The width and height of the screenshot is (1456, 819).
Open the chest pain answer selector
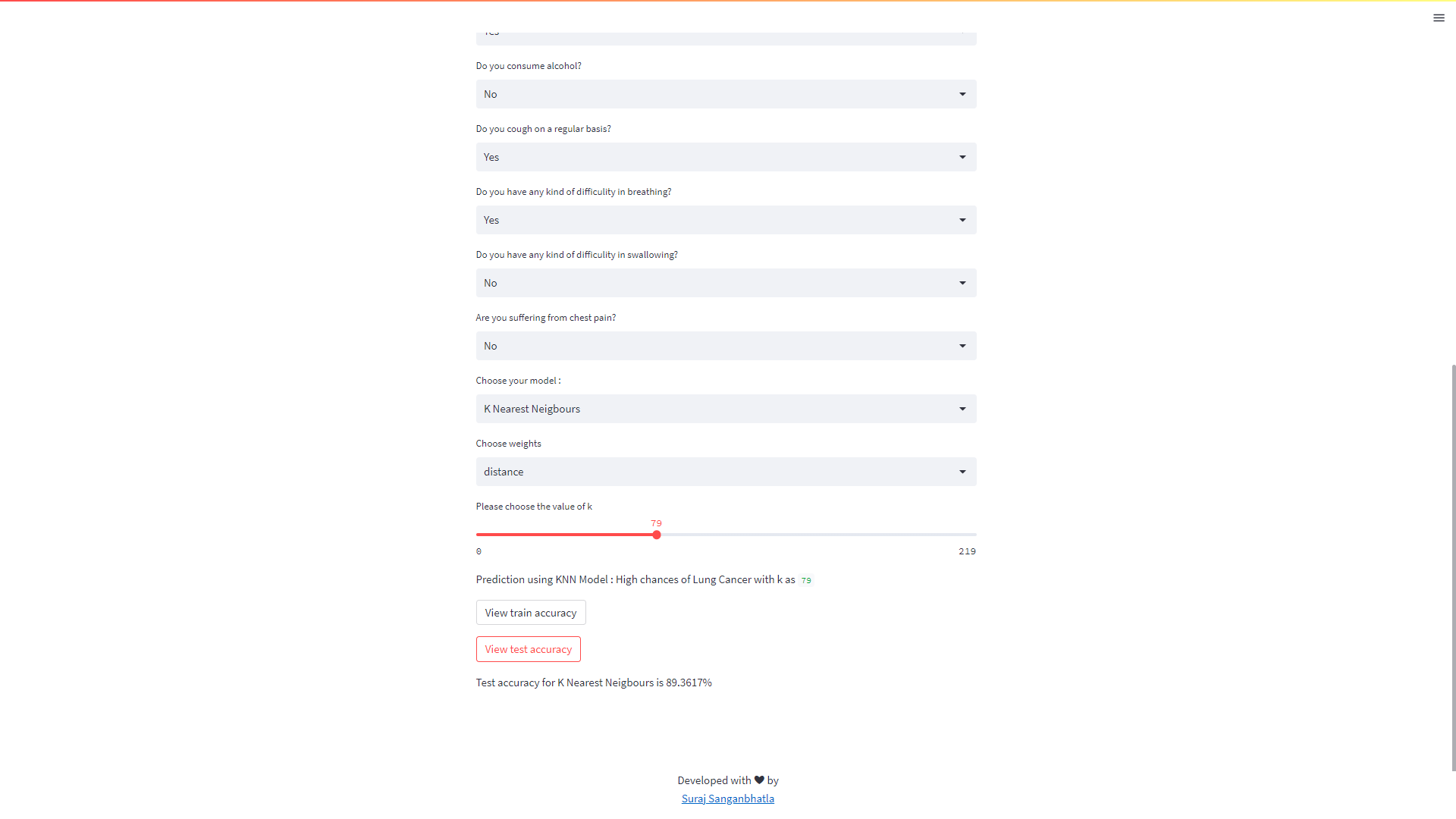pos(726,346)
